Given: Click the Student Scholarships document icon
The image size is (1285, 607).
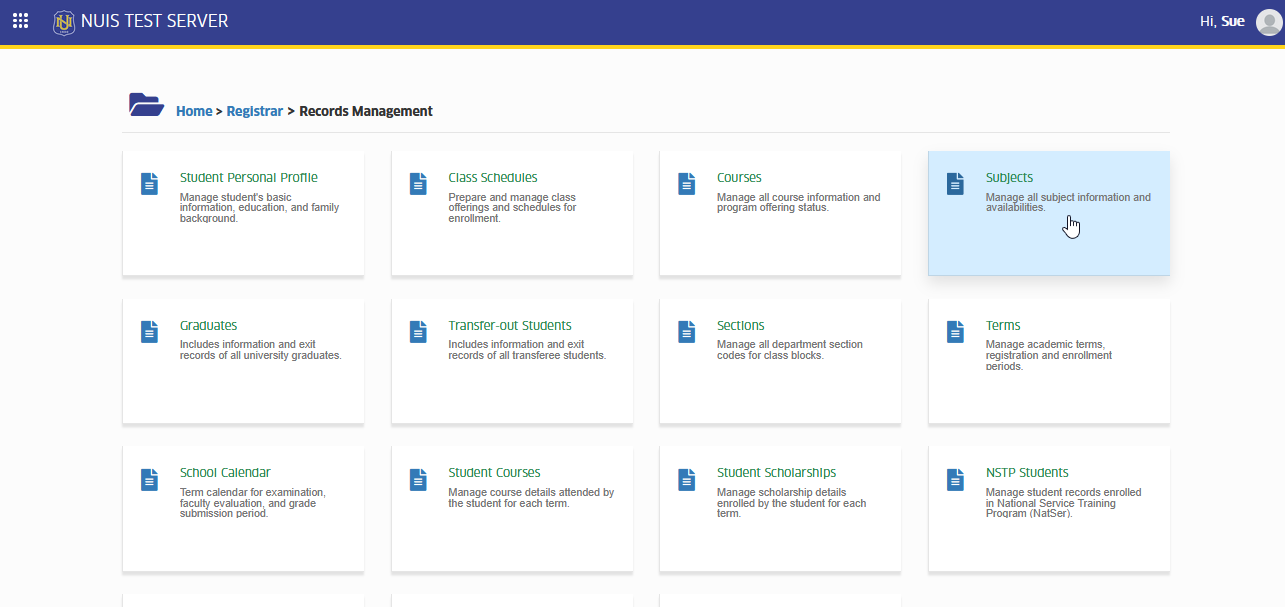Looking at the screenshot, I should (x=686, y=480).
